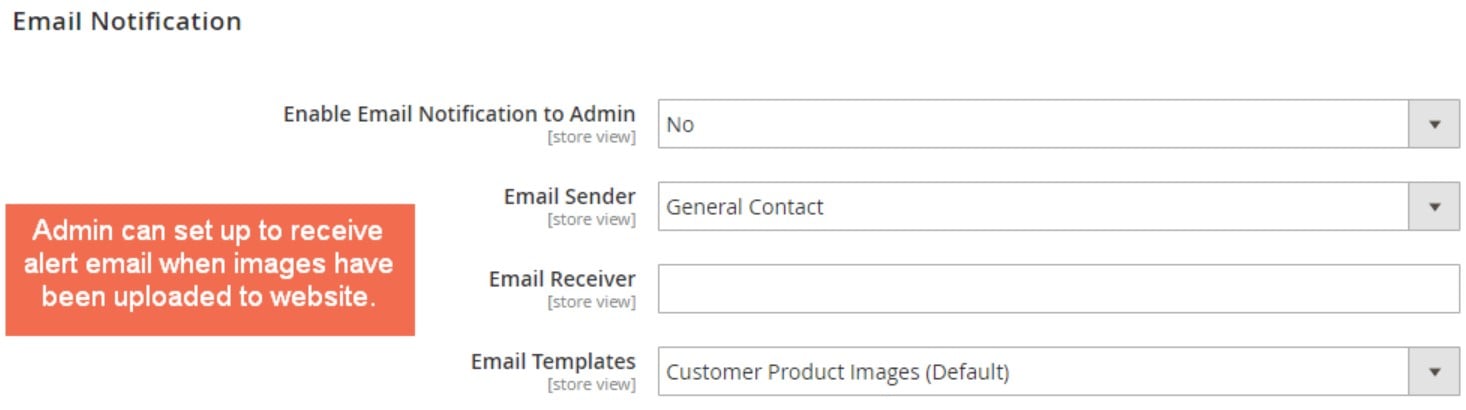Viewport: 1466px width, 410px height.
Task: Click store view scope under Enable Email Notification
Action: (x=591, y=137)
